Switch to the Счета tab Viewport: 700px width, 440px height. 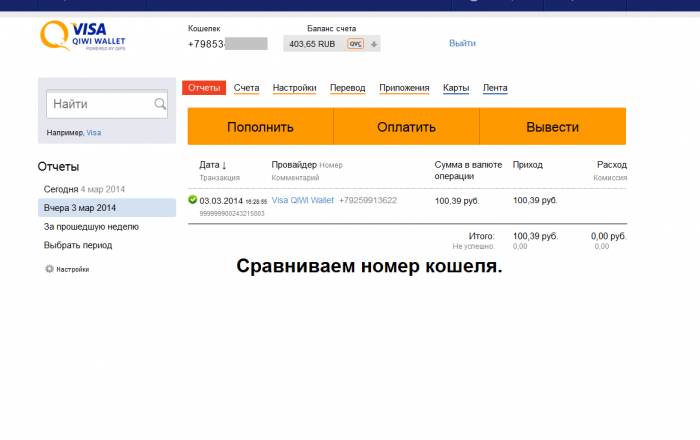(x=246, y=88)
